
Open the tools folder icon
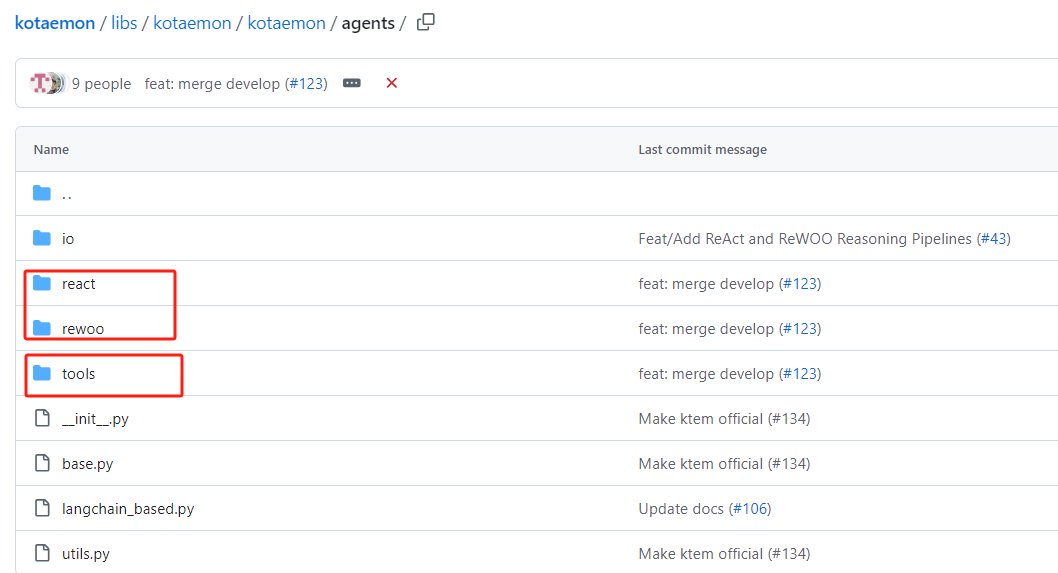42,373
